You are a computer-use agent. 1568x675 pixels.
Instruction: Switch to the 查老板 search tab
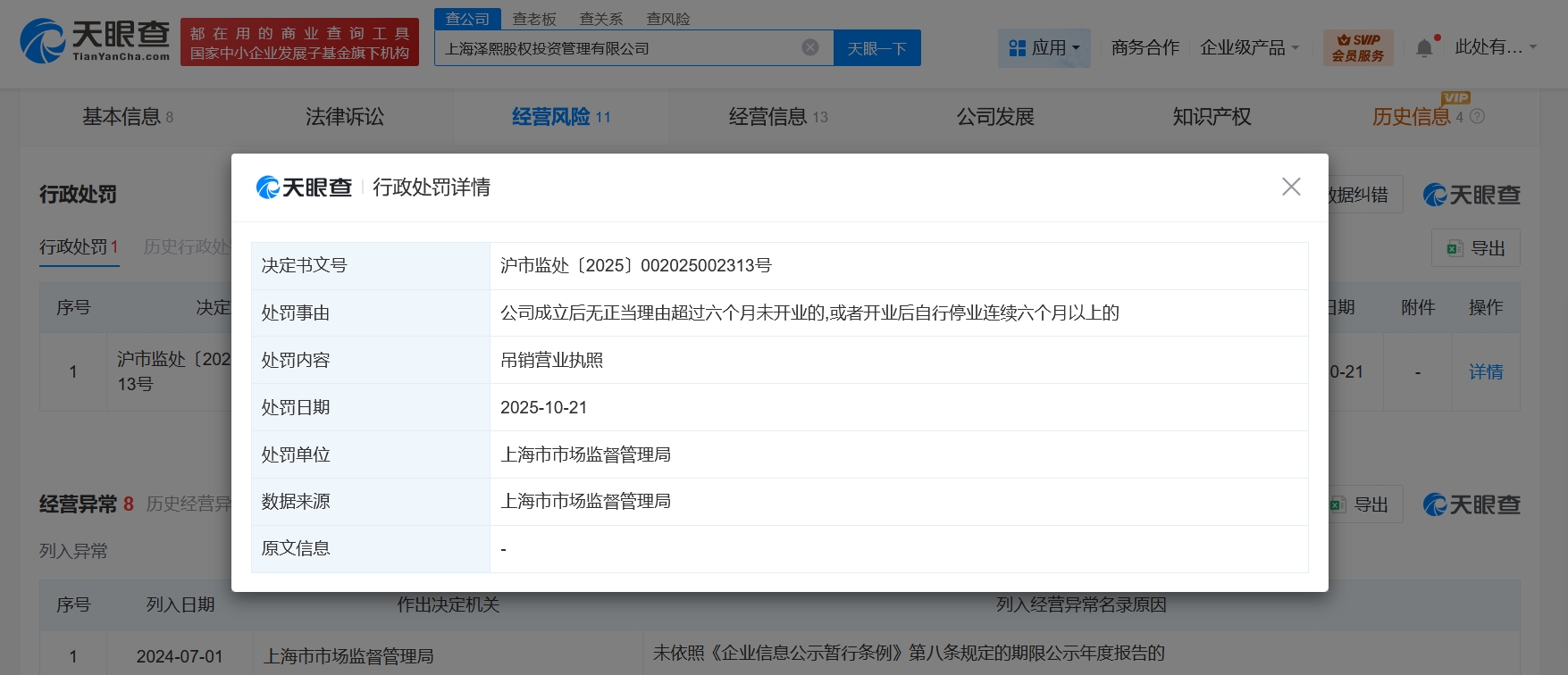pos(534,19)
